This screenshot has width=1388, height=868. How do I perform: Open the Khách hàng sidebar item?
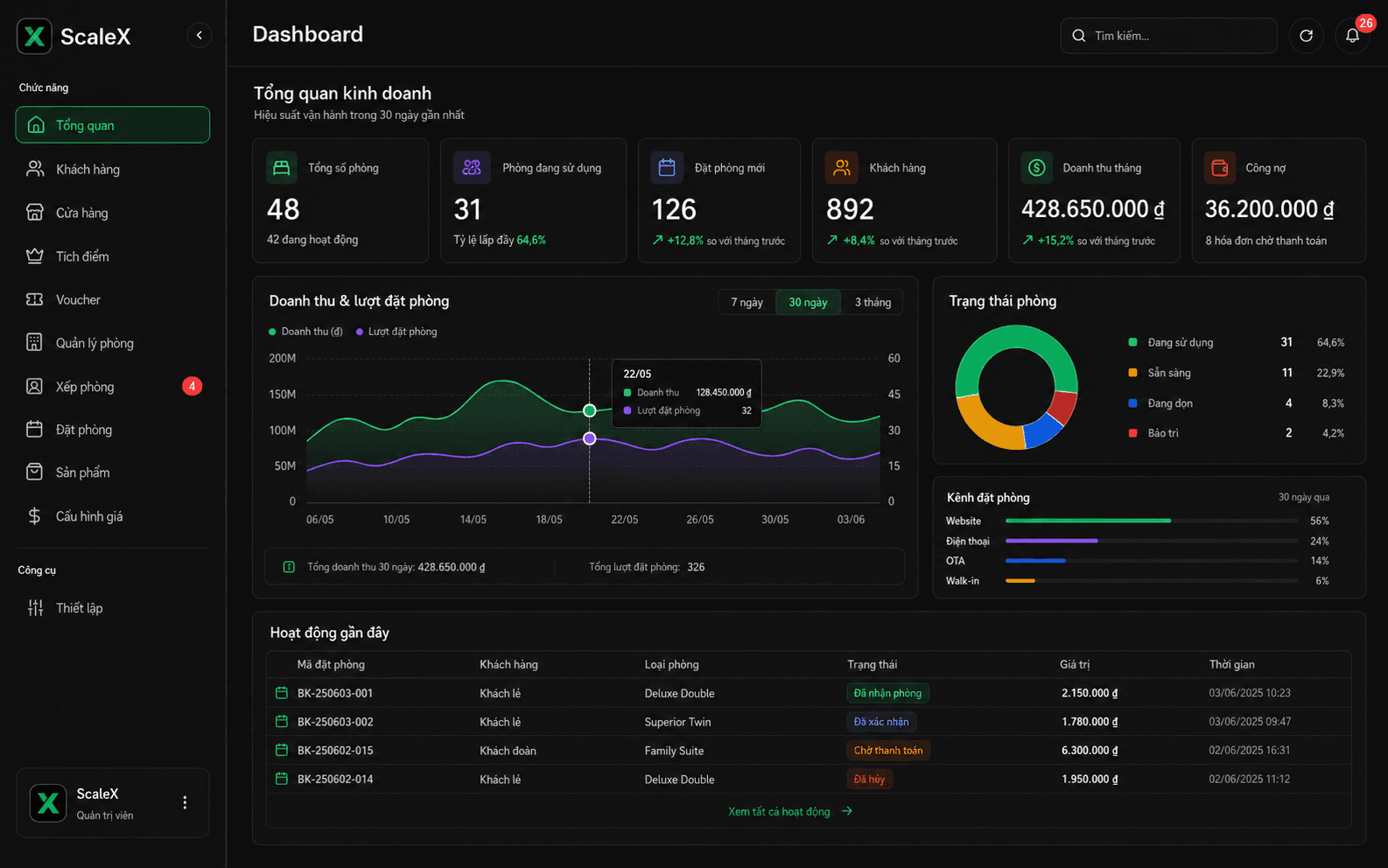point(113,169)
